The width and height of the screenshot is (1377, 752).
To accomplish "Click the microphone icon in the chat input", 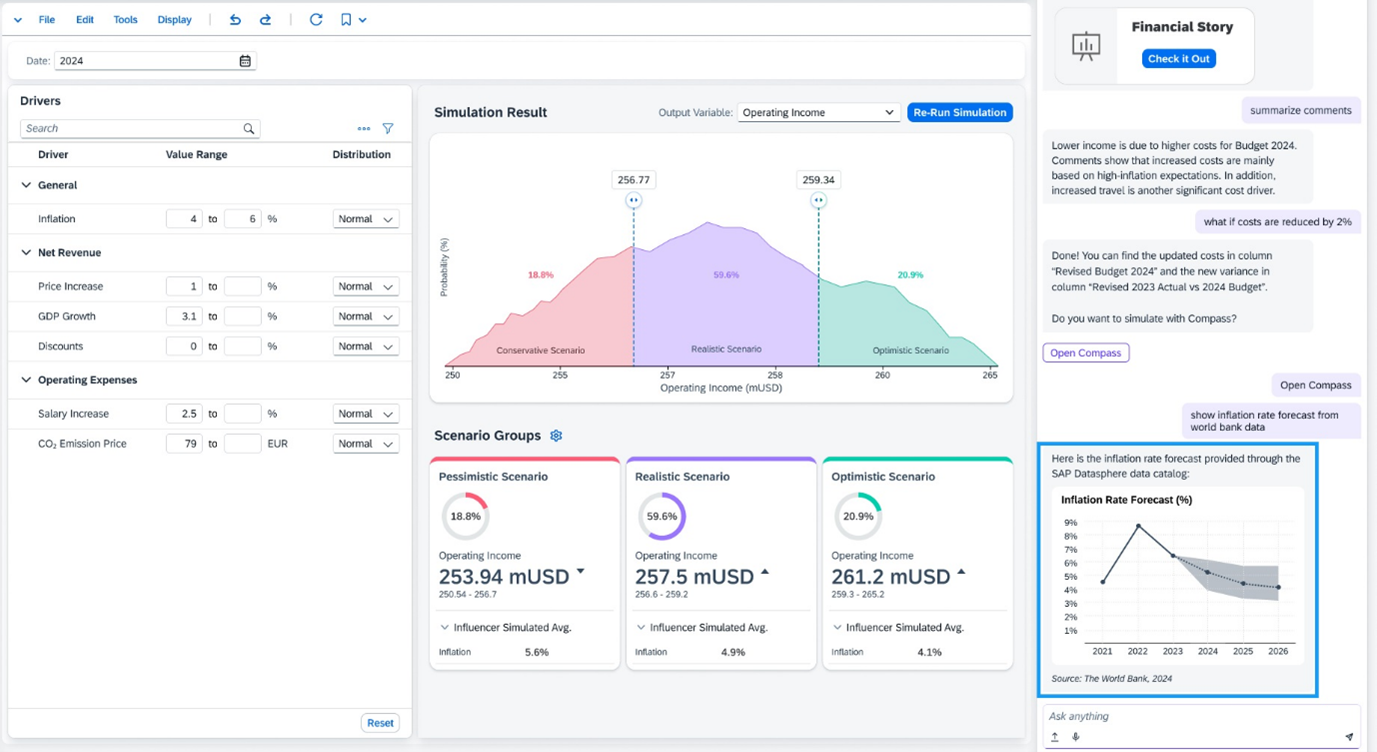I will (x=1075, y=736).
